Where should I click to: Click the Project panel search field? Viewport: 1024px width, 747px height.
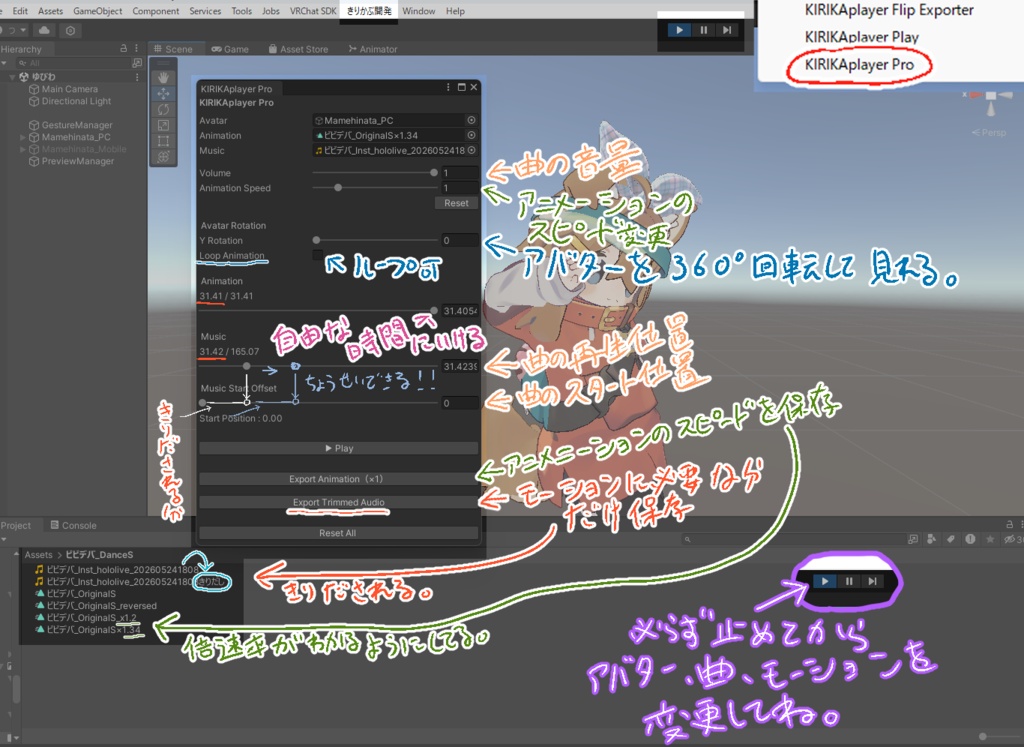791,539
